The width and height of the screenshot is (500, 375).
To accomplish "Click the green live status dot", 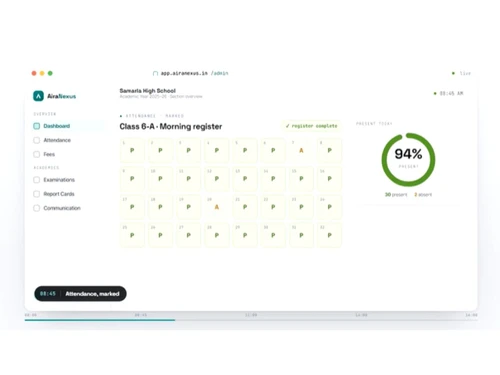I will [453, 73].
